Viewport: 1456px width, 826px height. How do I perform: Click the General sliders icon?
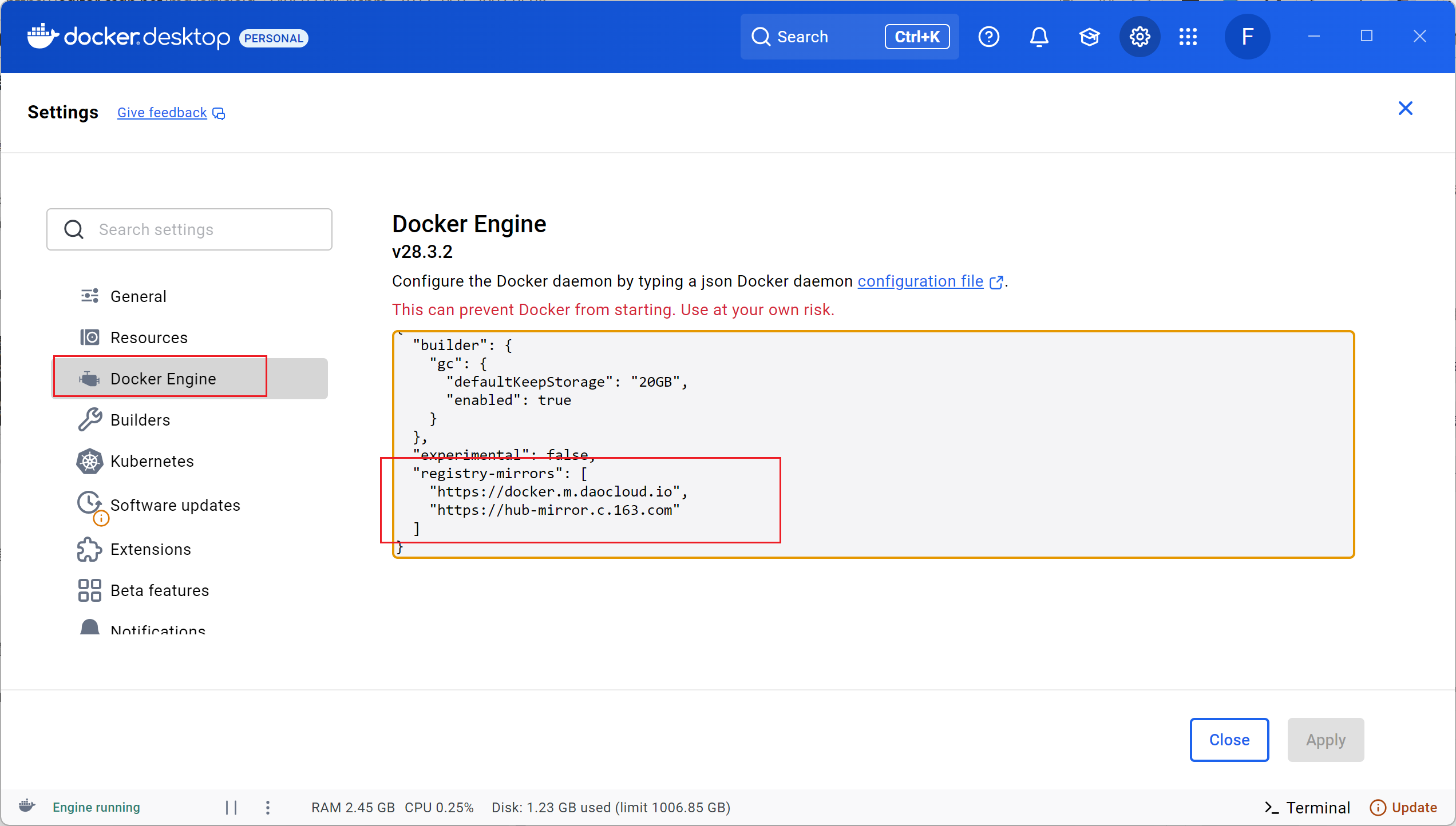pyautogui.click(x=89, y=296)
